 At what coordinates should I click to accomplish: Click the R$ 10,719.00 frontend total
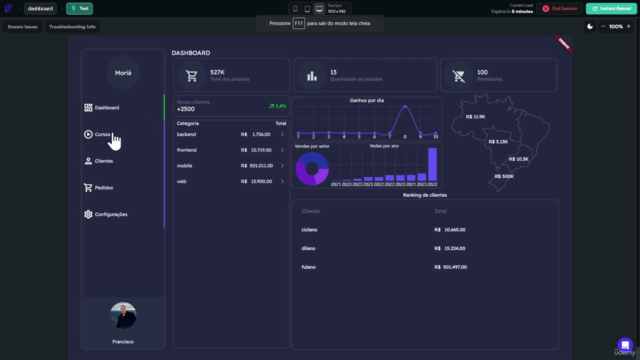256,150
